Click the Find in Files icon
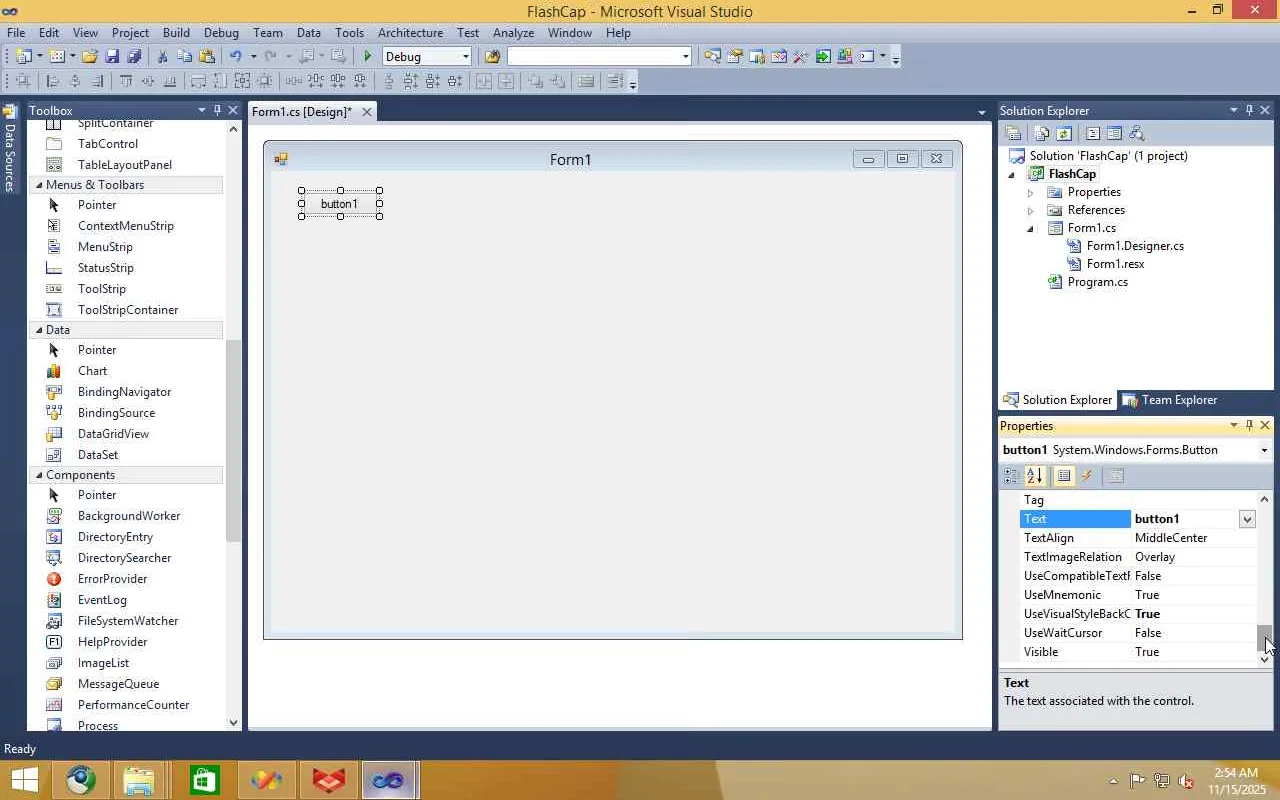Screen dimensions: 1280x800 coord(491,56)
